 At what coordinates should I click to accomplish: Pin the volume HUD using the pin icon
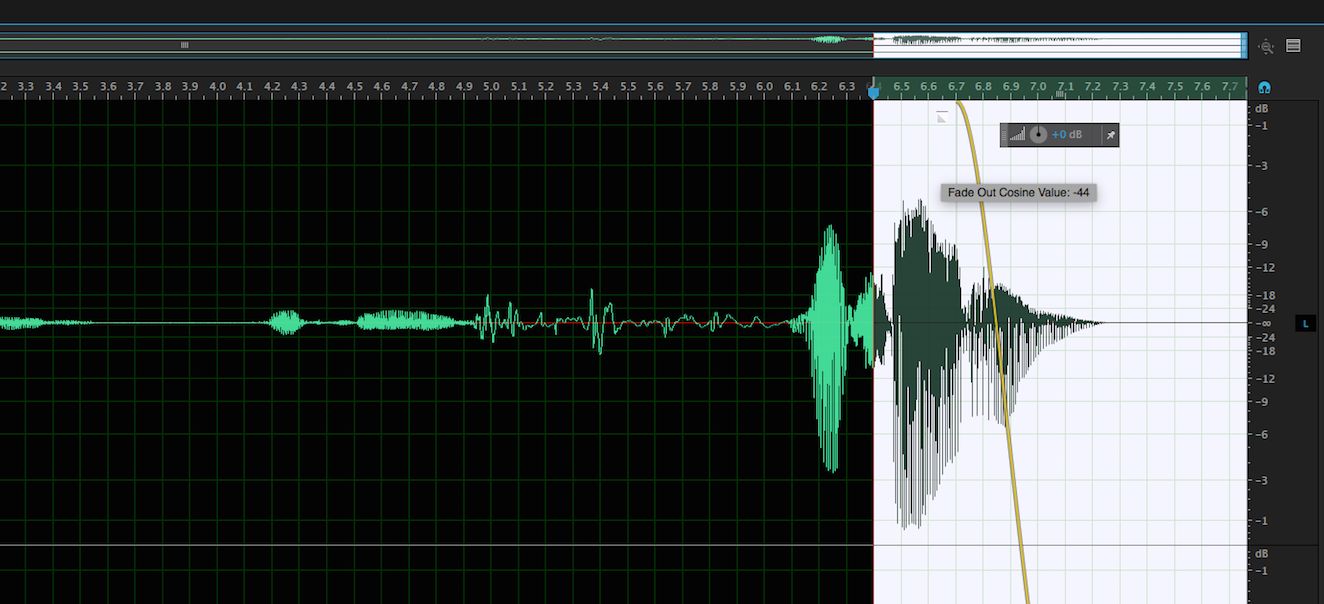[1110, 134]
